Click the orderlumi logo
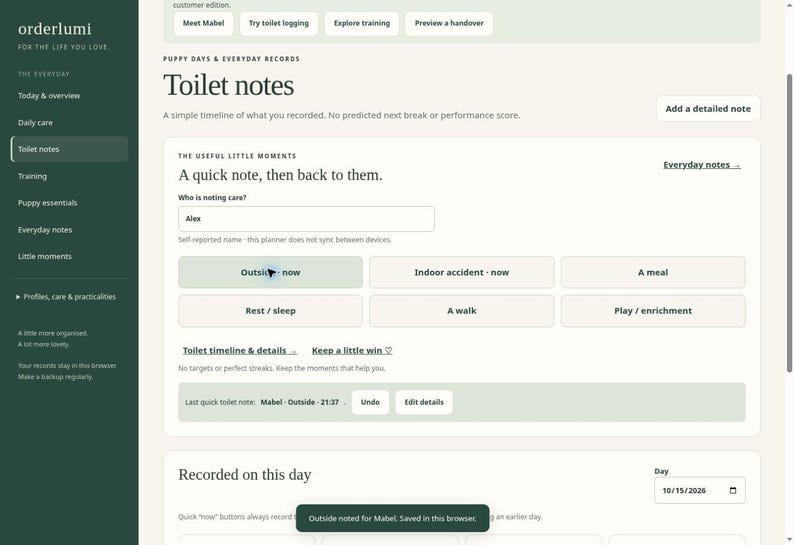The width and height of the screenshot is (794, 545). click(55, 29)
